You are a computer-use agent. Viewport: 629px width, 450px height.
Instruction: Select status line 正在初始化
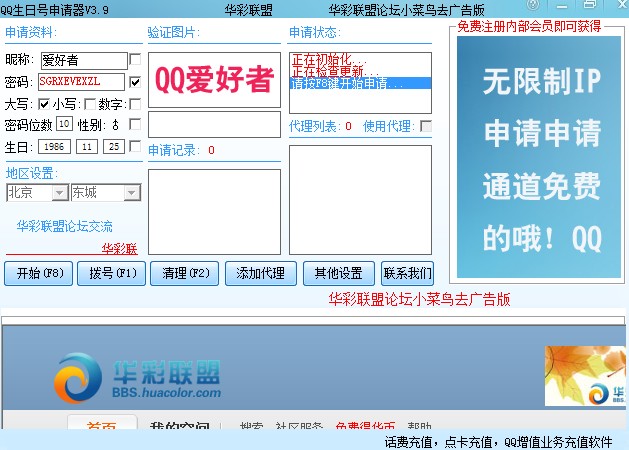(x=329, y=60)
